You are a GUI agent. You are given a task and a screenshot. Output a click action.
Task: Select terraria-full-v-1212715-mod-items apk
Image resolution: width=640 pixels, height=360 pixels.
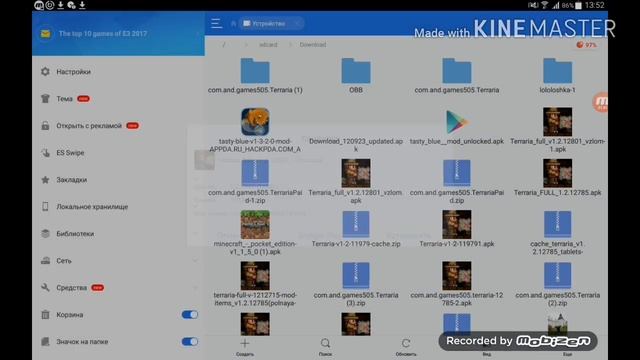pos(255,276)
